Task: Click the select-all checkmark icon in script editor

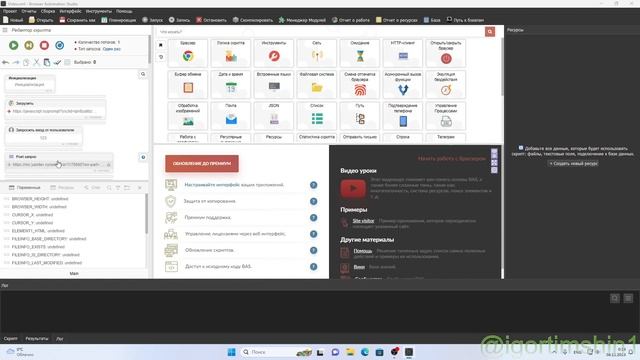Action: tap(57, 62)
